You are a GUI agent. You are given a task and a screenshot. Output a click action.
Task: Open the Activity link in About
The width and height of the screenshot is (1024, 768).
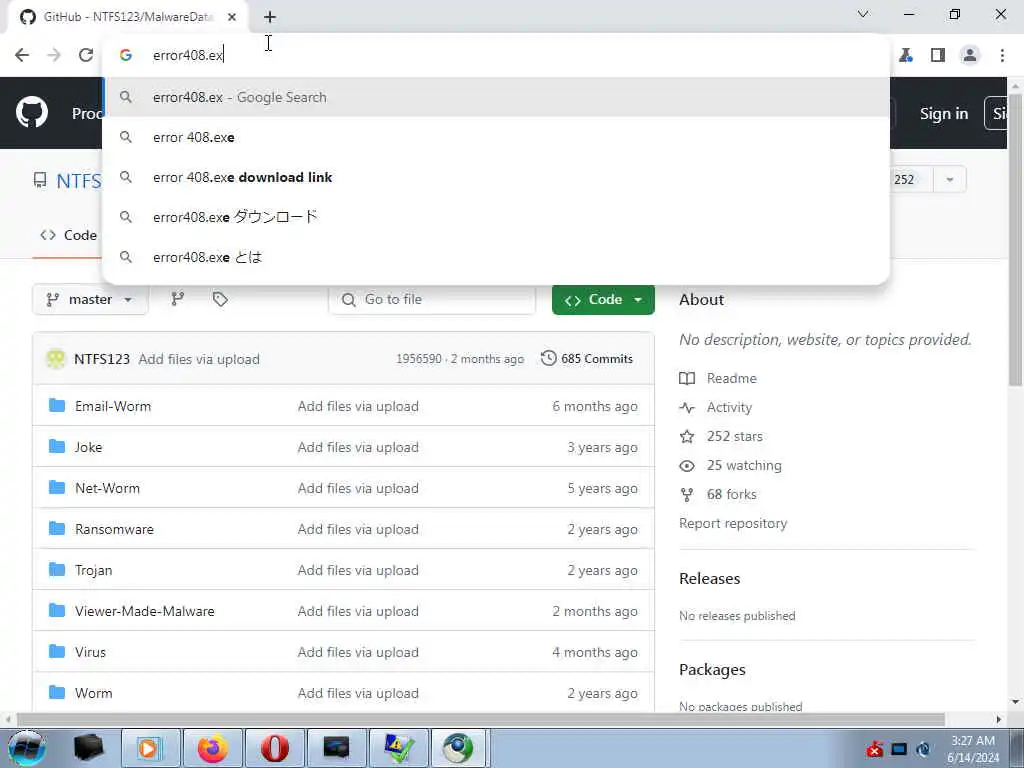click(729, 408)
